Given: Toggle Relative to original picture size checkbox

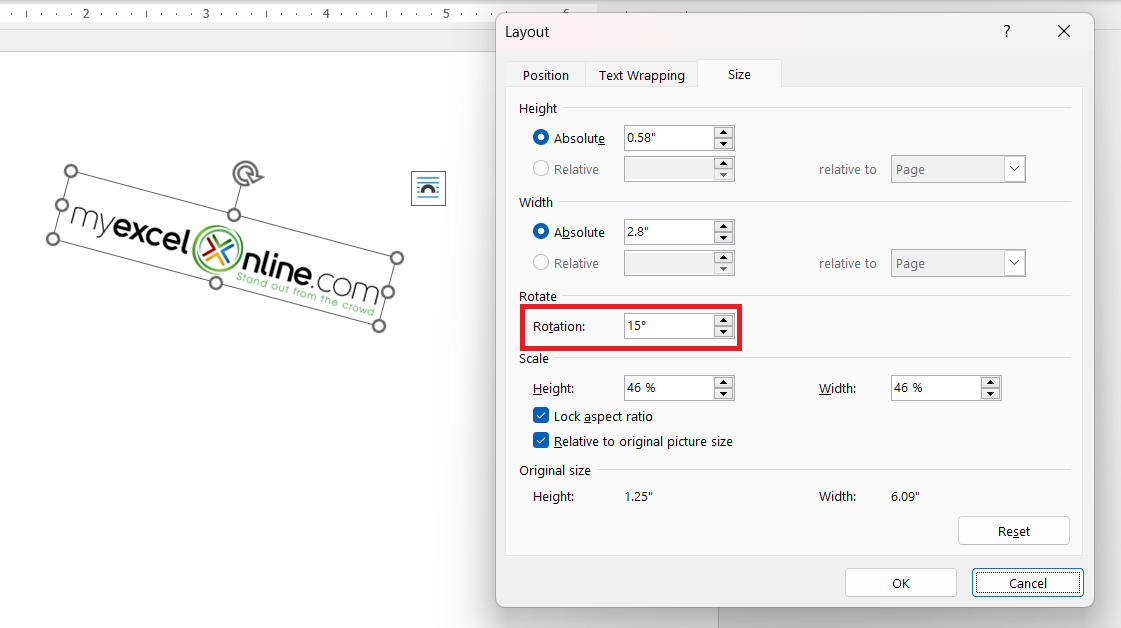Looking at the screenshot, I should click(541, 441).
